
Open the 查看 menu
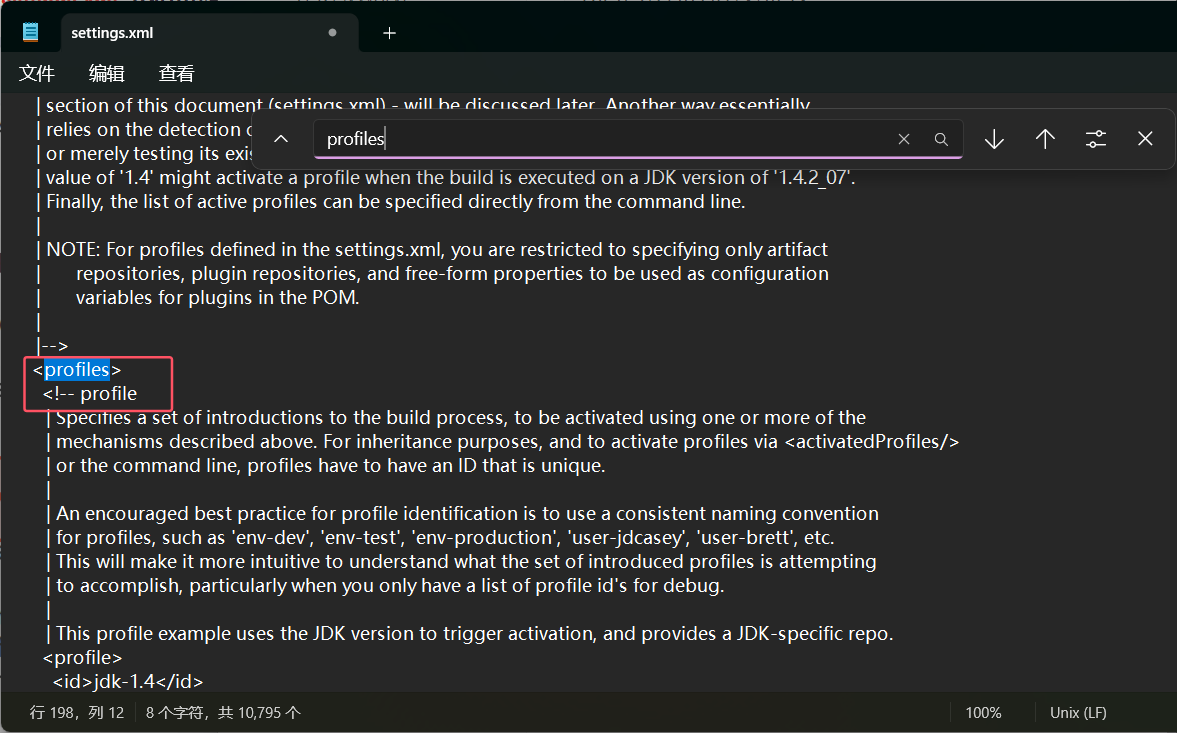(176, 73)
